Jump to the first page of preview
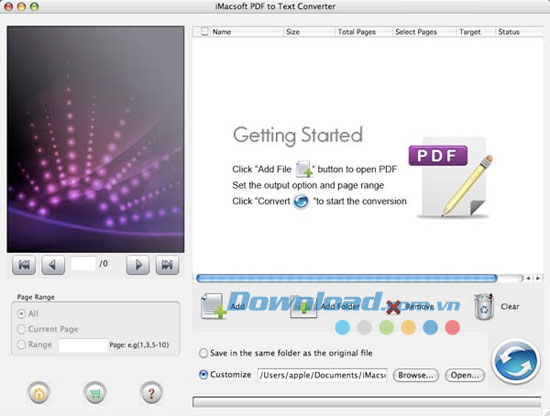 pos(24,265)
